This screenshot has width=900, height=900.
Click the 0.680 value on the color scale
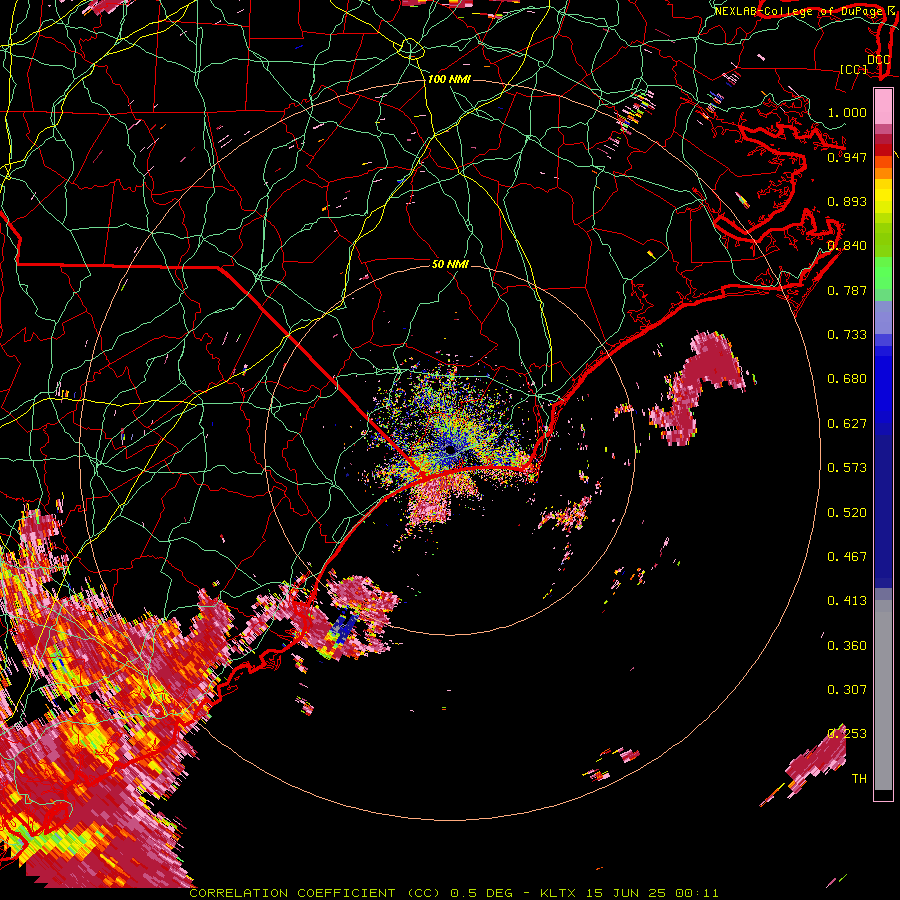coord(847,379)
